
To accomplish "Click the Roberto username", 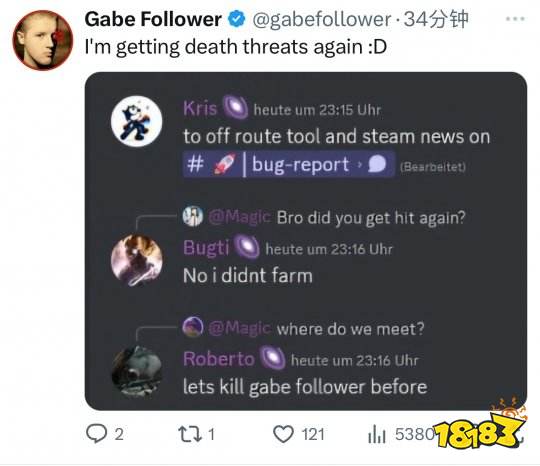I will (219, 359).
